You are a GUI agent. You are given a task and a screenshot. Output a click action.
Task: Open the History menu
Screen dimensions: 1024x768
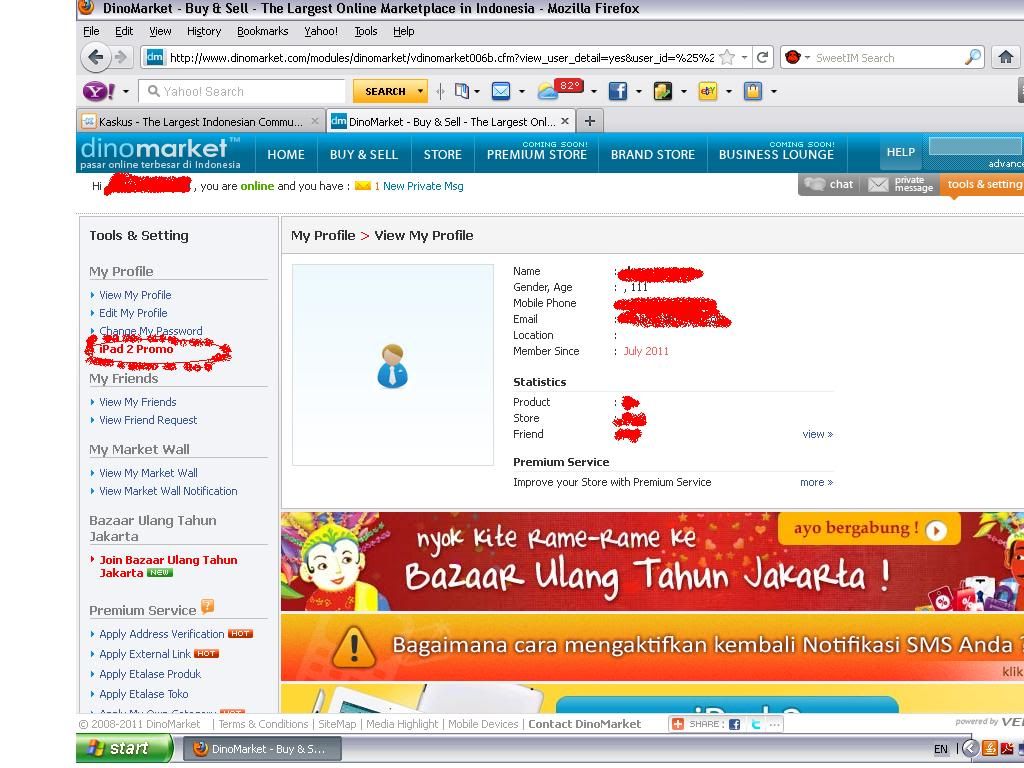(x=204, y=31)
